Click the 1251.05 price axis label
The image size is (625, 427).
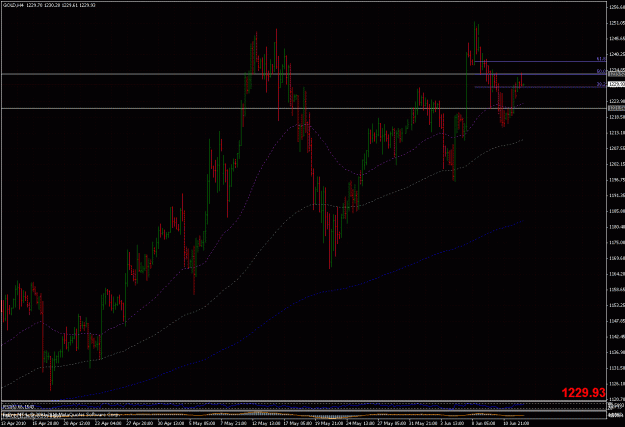pyautogui.click(x=616, y=23)
